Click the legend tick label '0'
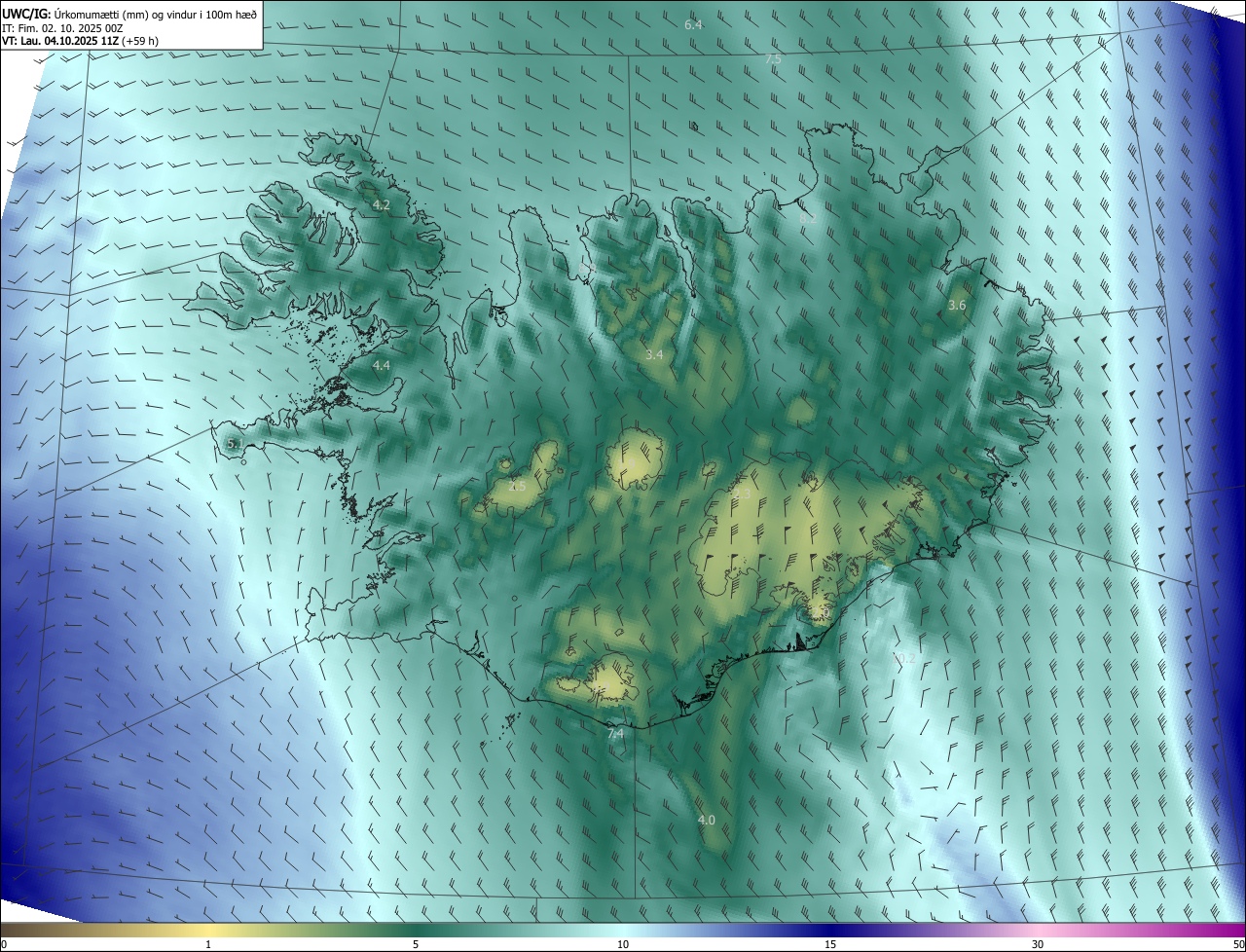Screen dimensions: 1246x952 (x=4, y=945)
